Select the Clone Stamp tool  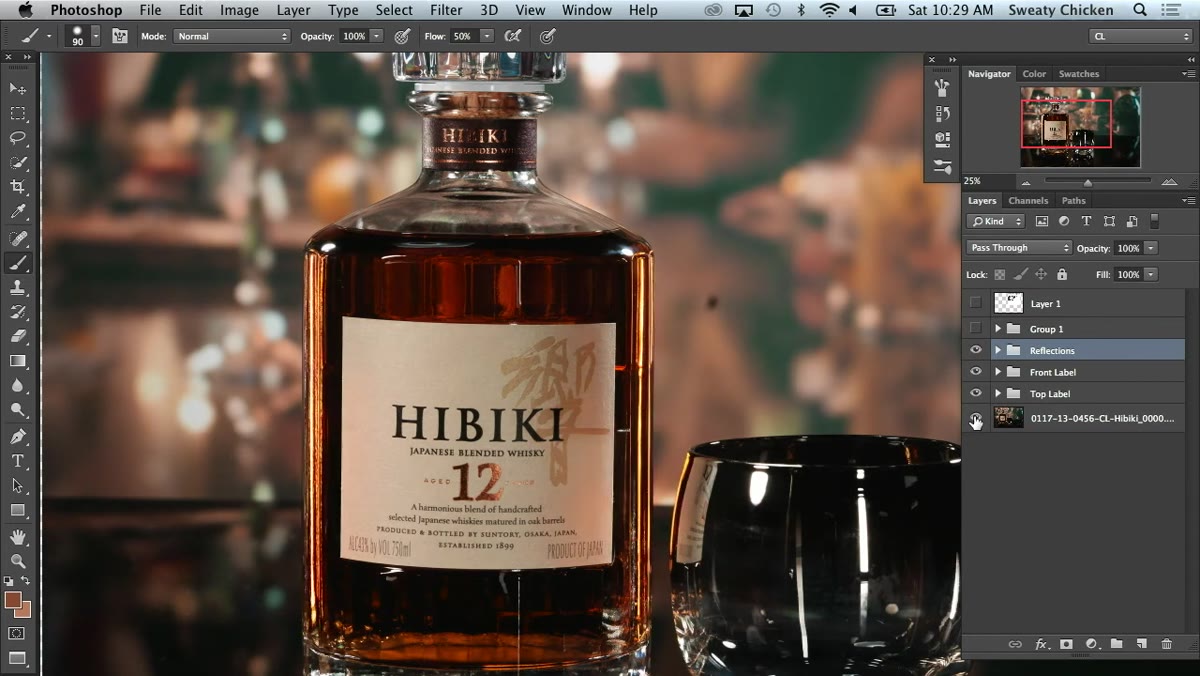(x=18, y=288)
